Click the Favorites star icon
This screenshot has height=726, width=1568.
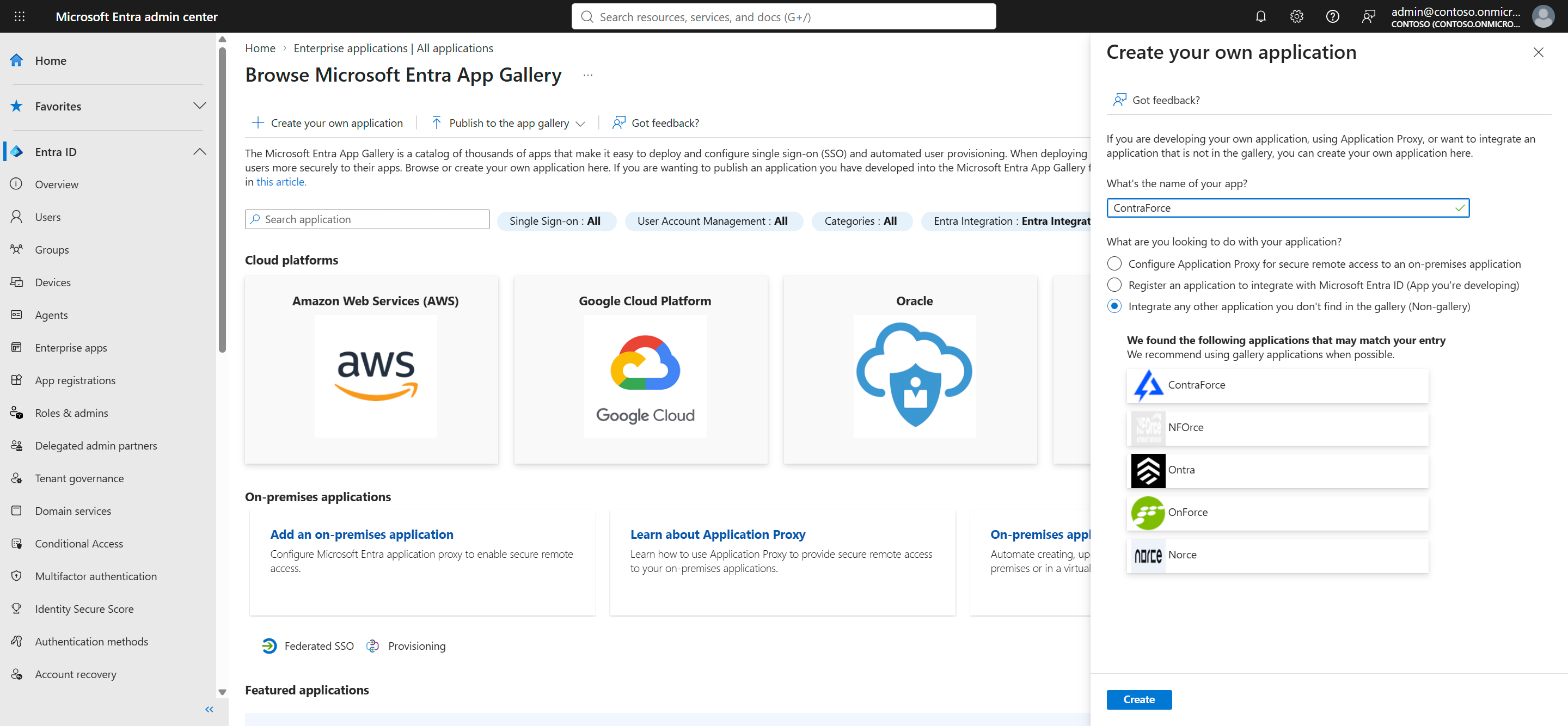tap(16, 106)
